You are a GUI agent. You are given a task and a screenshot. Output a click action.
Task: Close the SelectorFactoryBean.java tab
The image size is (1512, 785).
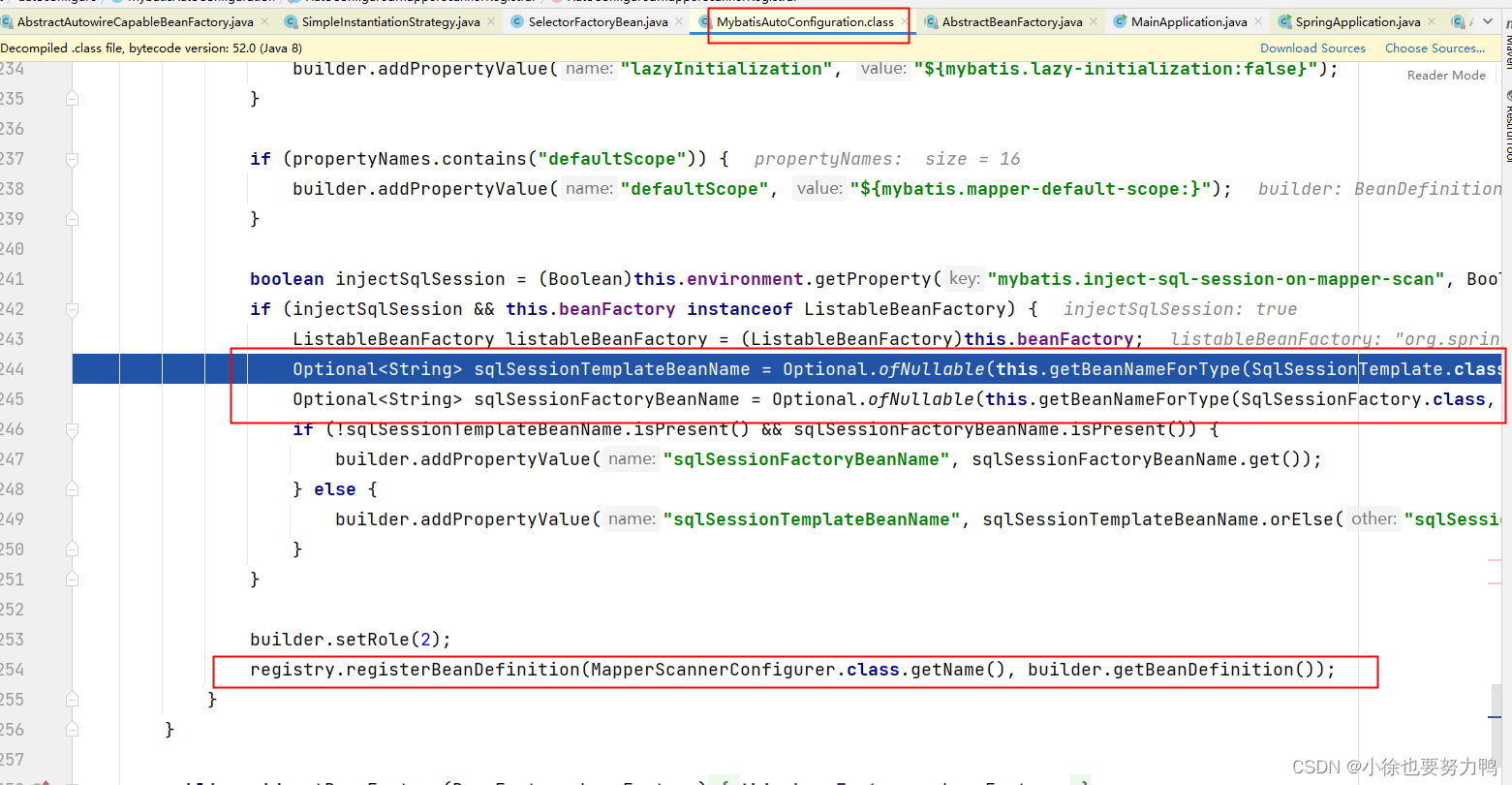coord(678,21)
